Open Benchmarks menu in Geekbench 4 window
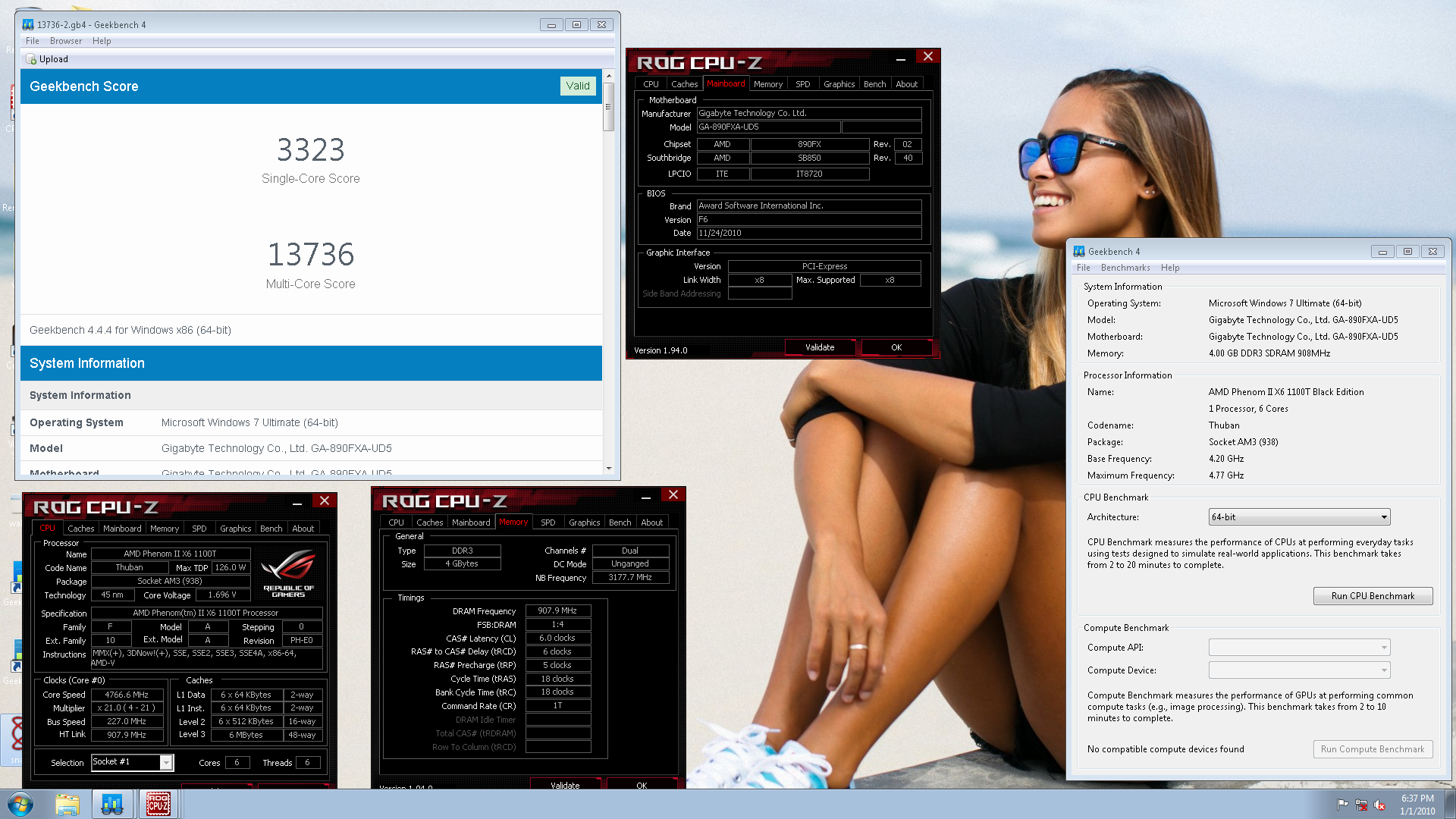 pos(1125,268)
